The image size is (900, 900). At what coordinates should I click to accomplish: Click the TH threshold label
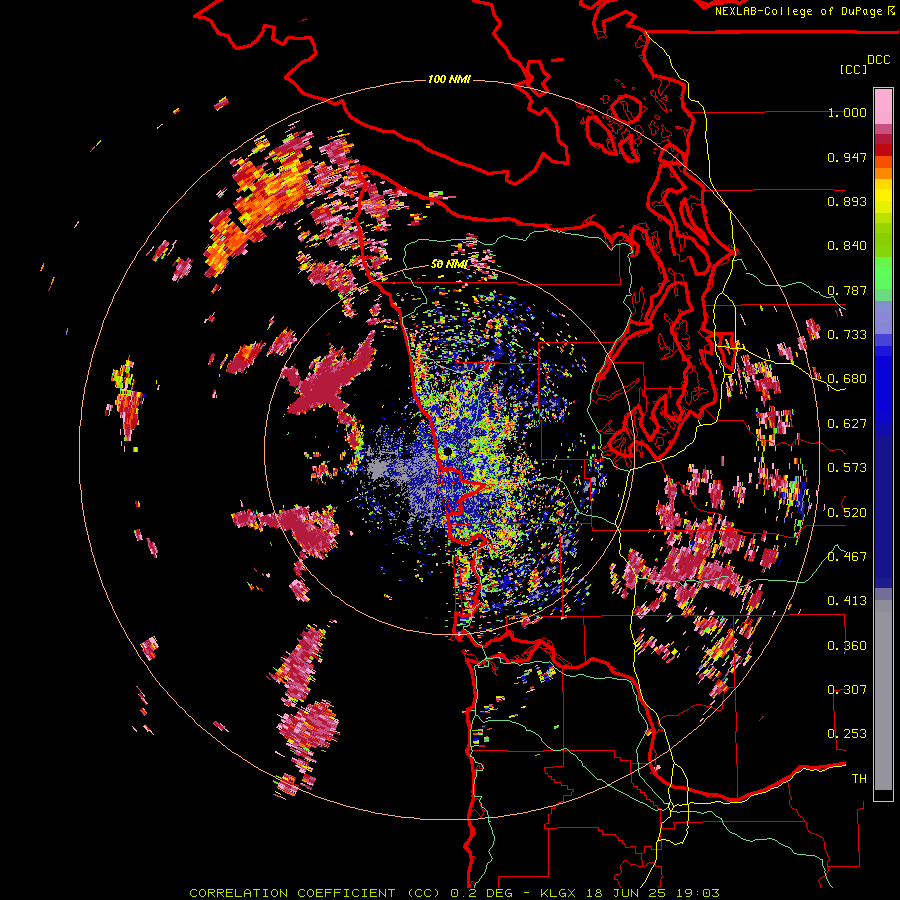[859, 779]
